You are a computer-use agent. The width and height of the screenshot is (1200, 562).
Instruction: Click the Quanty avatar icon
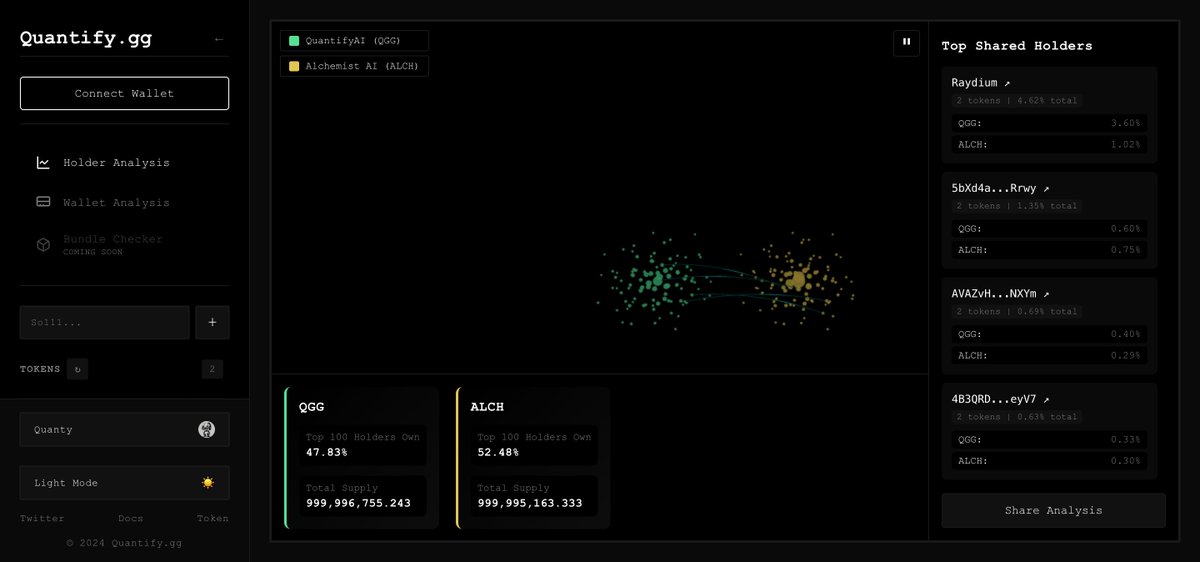point(207,429)
